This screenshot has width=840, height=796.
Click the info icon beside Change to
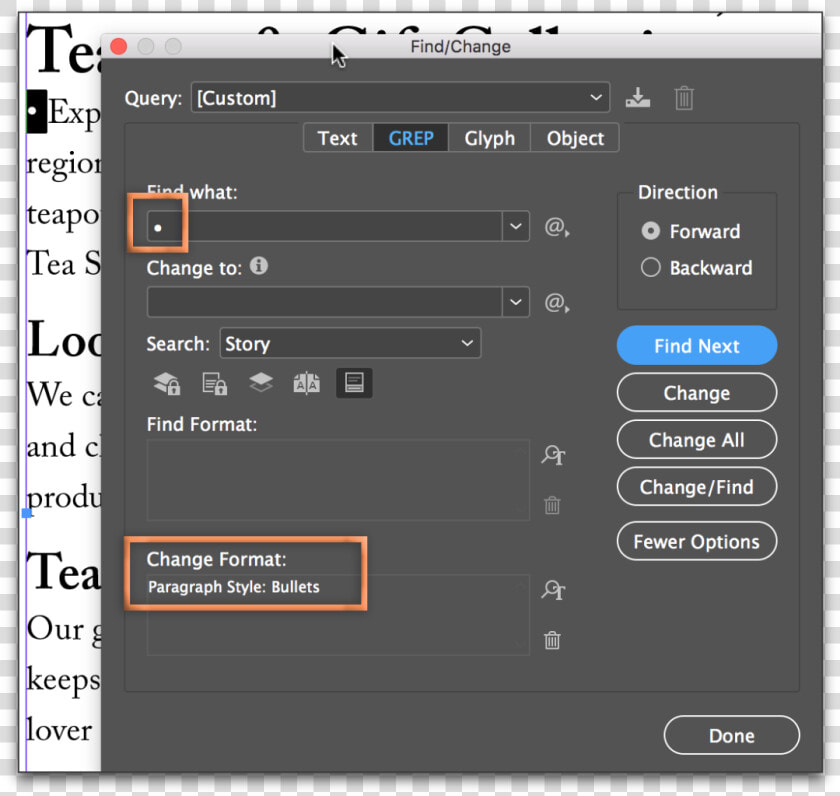click(259, 266)
